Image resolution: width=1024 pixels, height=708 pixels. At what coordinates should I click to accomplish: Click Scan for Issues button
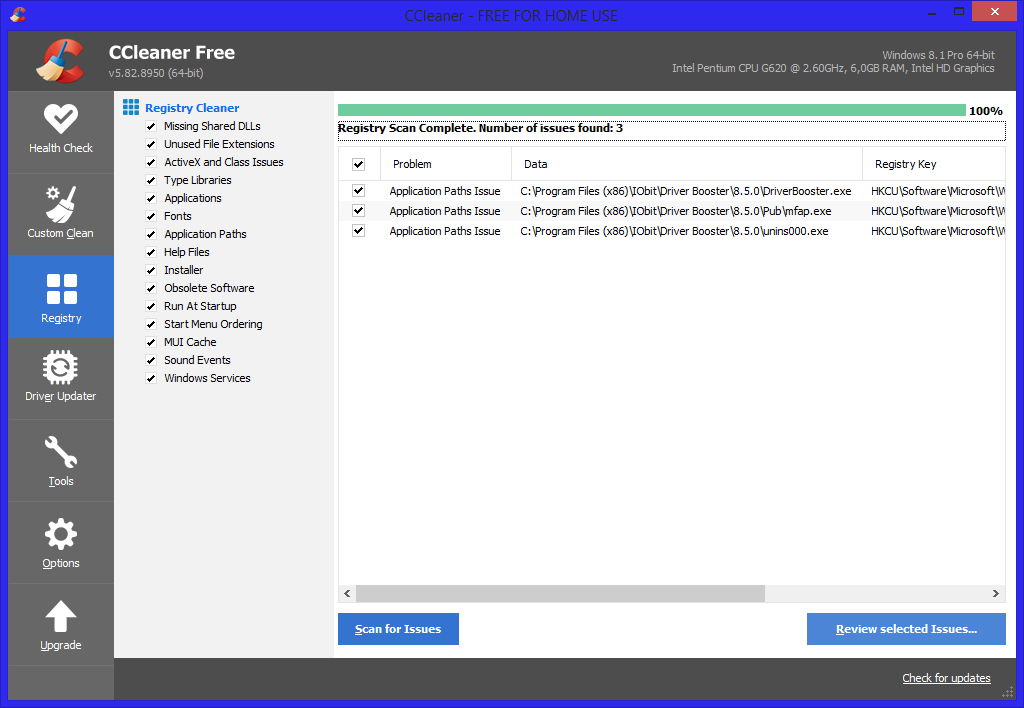[398, 629]
